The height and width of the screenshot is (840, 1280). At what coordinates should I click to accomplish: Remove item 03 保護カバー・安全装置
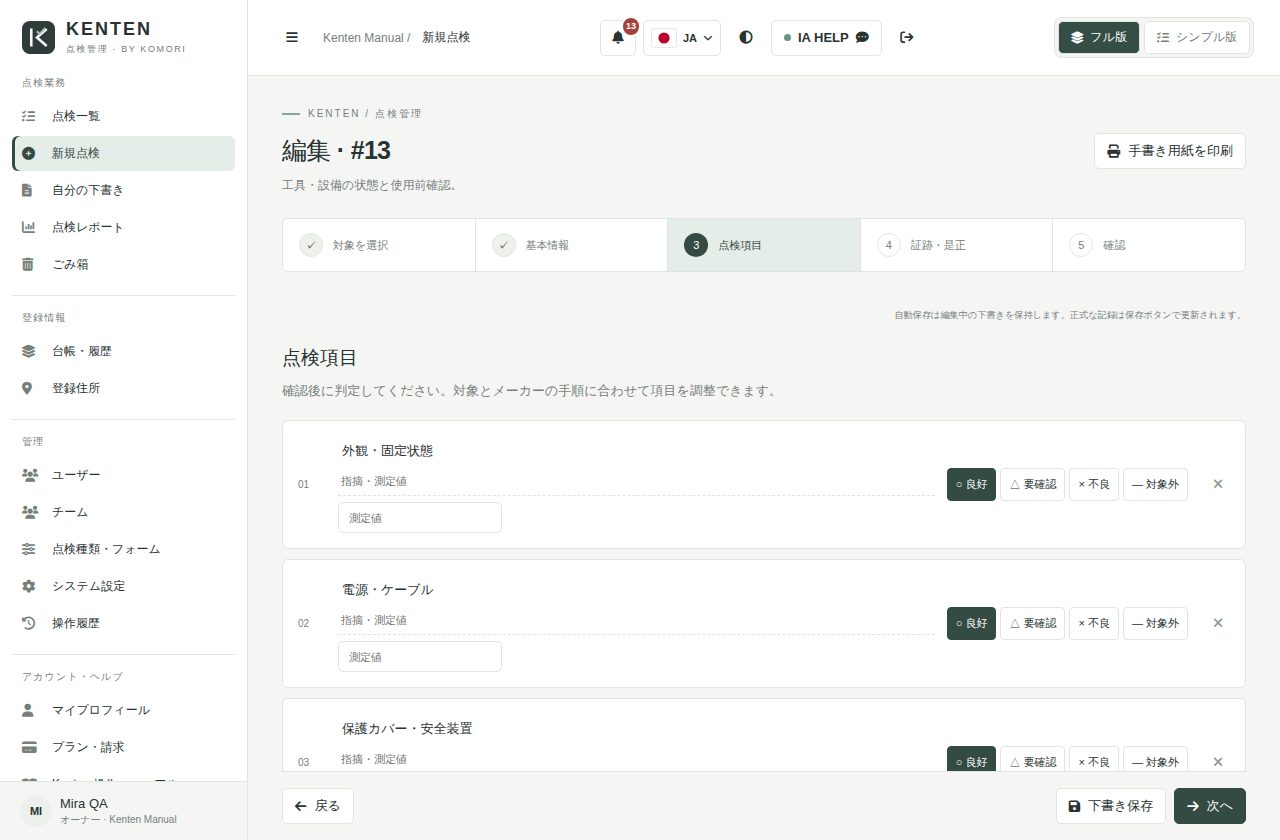[x=1218, y=762]
